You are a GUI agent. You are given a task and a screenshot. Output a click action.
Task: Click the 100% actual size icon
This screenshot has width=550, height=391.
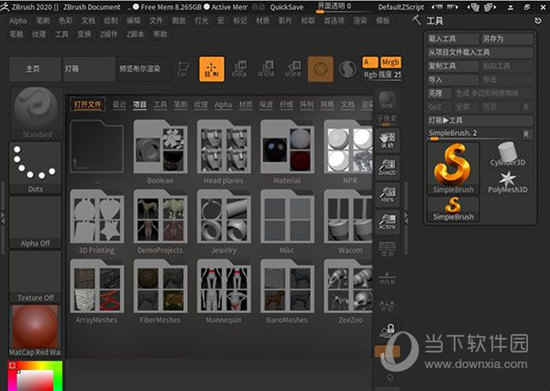point(387,194)
